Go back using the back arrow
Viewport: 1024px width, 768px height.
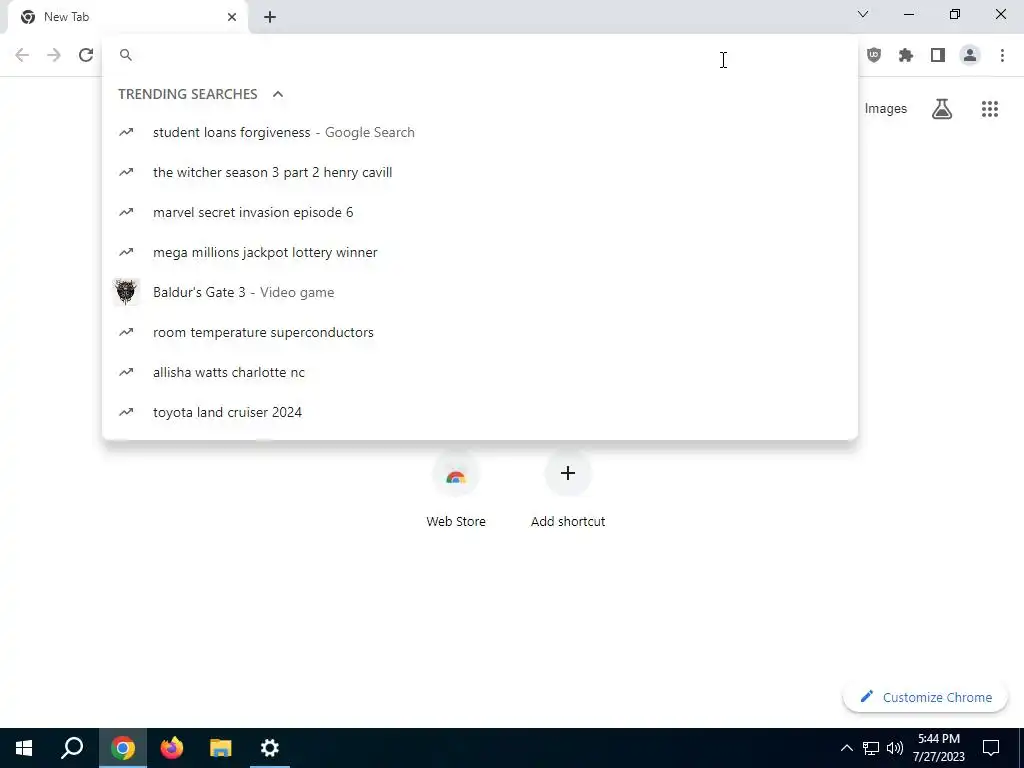(22, 55)
